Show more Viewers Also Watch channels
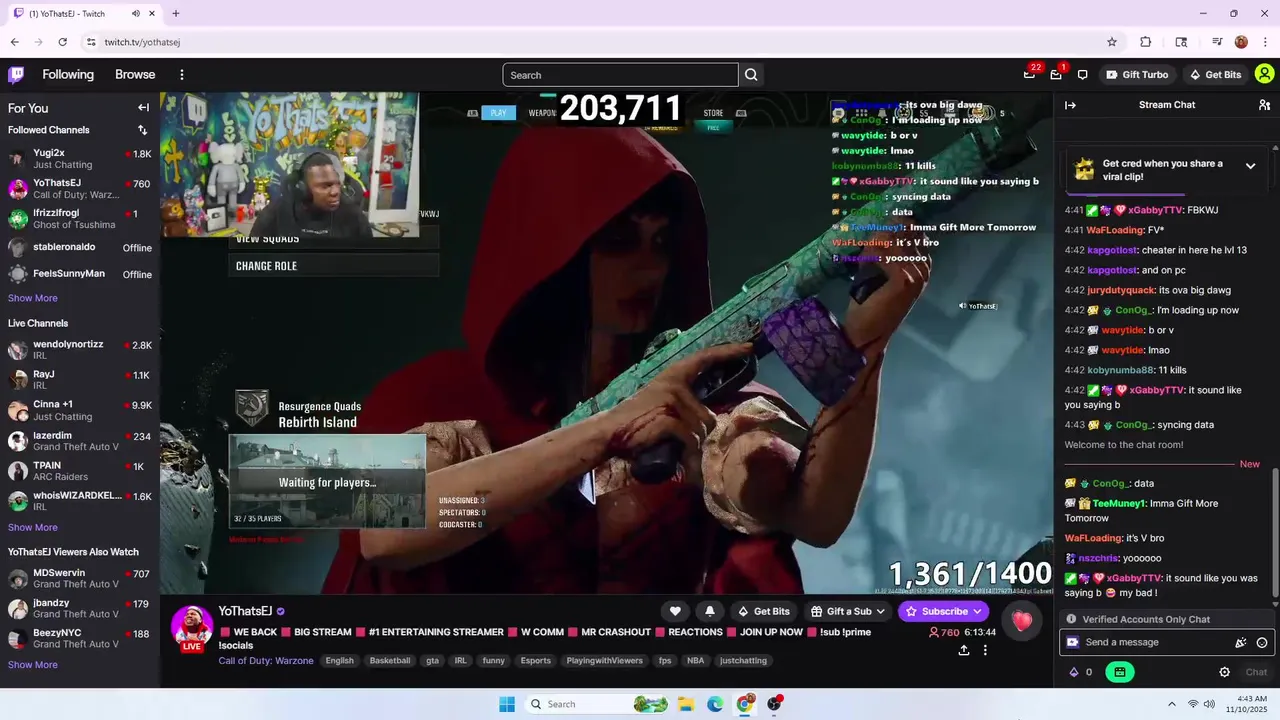1280x720 pixels. (33, 664)
